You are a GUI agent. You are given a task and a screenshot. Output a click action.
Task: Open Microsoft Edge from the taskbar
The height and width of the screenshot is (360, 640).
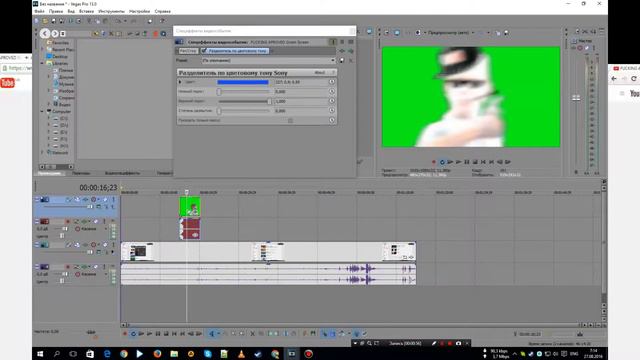pyautogui.click(x=107, y=354)
